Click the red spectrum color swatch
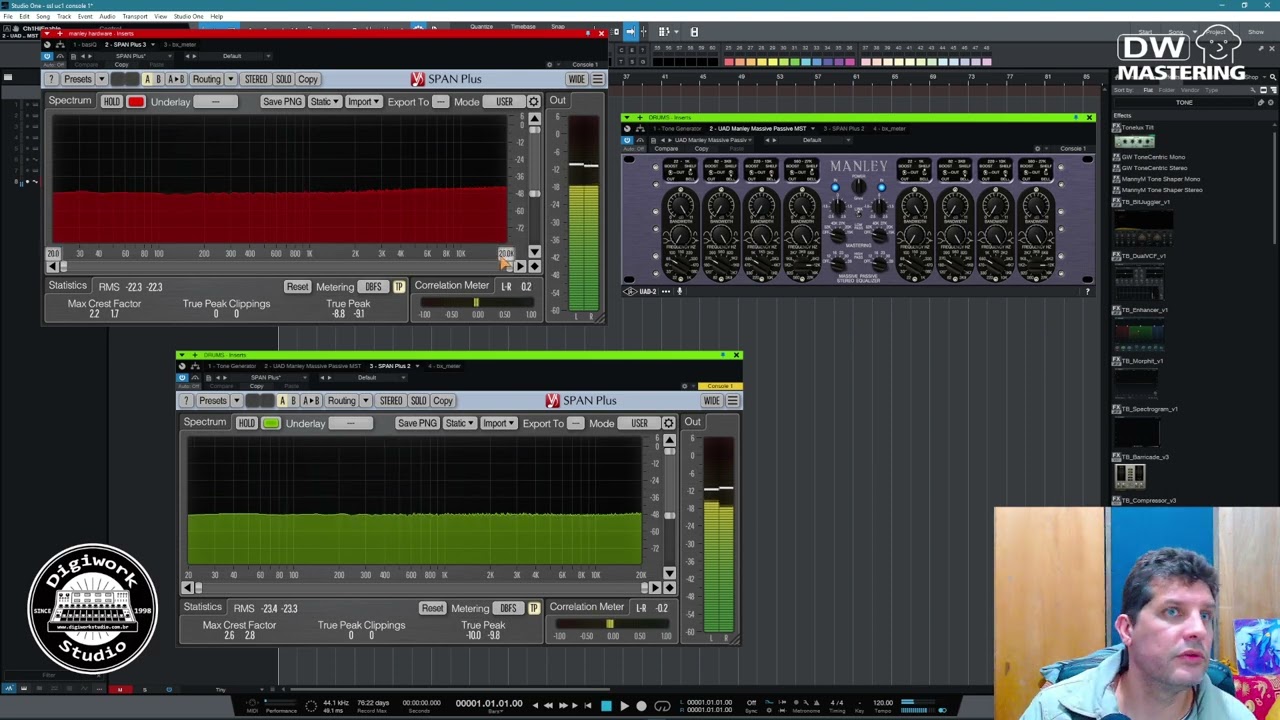Screen dimensions: 1280x720 click(136, 102)
